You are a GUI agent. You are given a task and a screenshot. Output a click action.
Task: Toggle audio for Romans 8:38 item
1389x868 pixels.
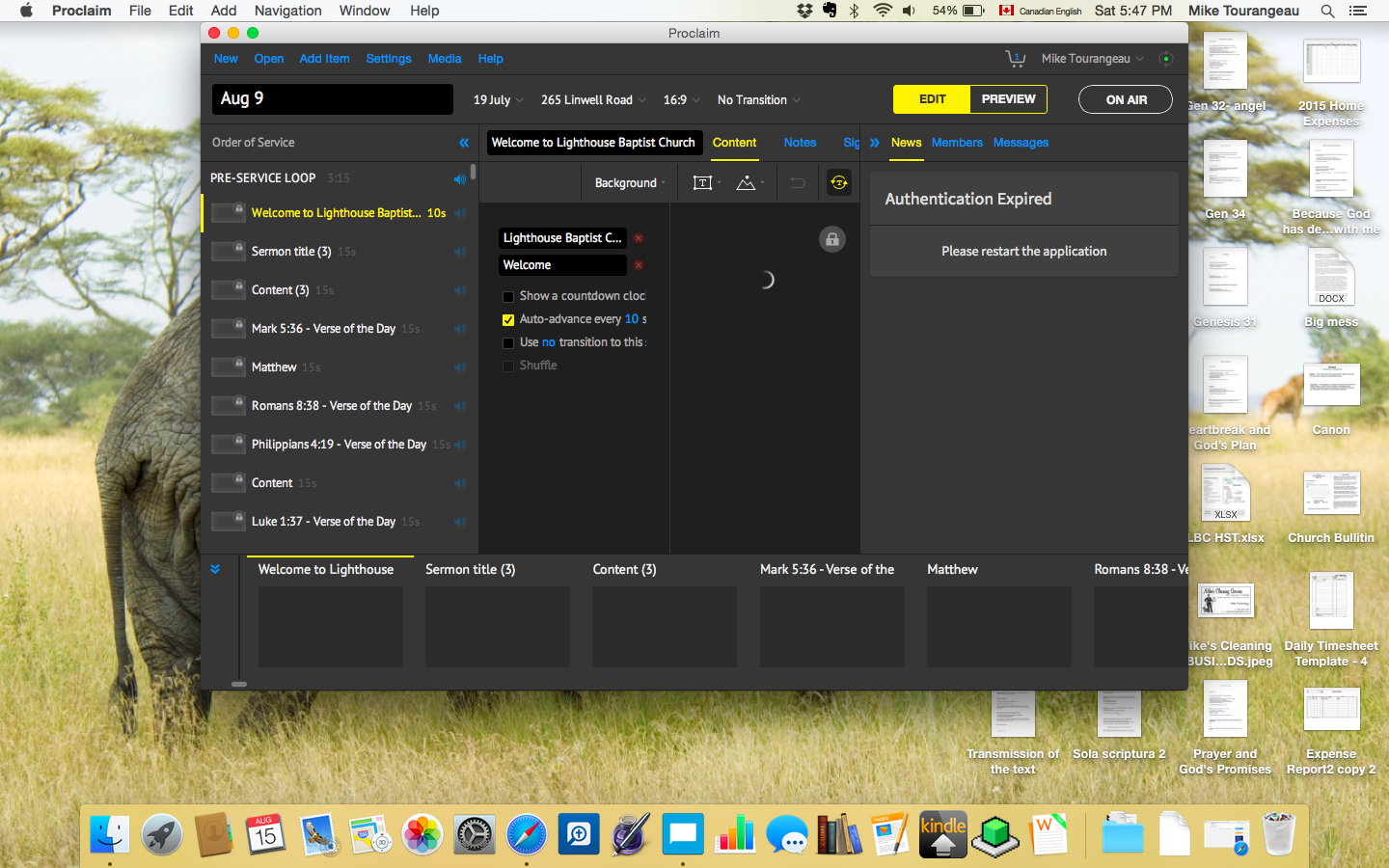[460, 406]
